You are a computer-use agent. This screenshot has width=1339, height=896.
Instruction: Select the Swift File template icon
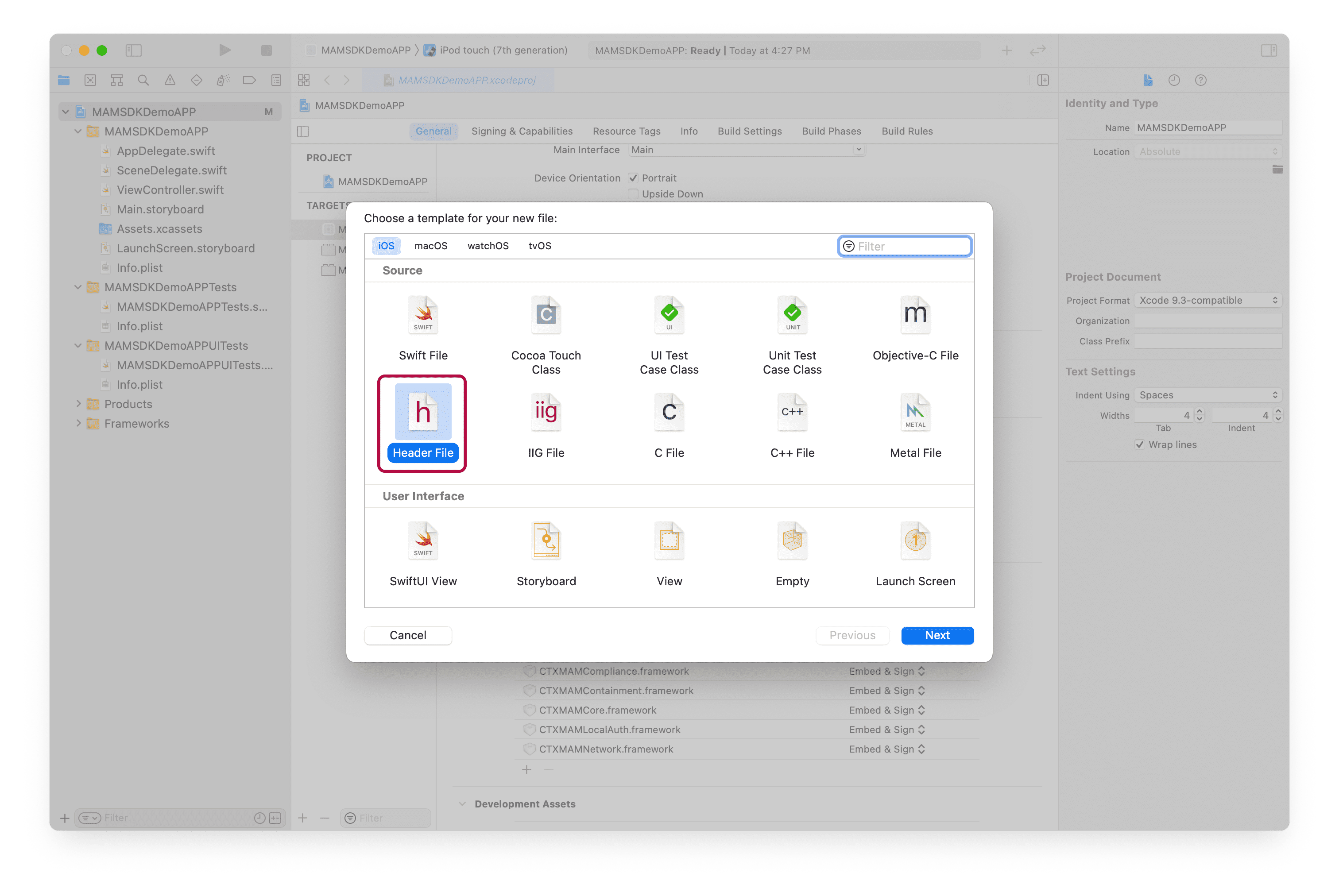point(423,315)
